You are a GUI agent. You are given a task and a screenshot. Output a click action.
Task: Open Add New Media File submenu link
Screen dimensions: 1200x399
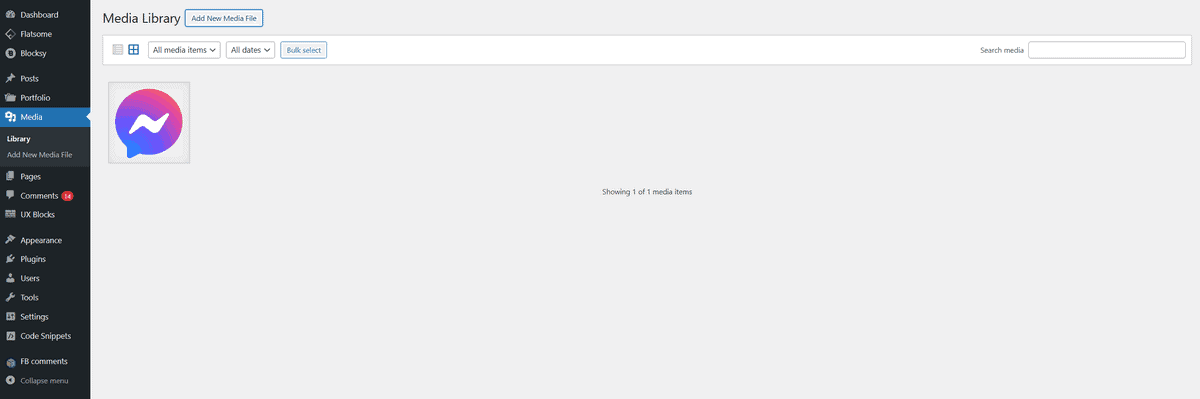40,155
